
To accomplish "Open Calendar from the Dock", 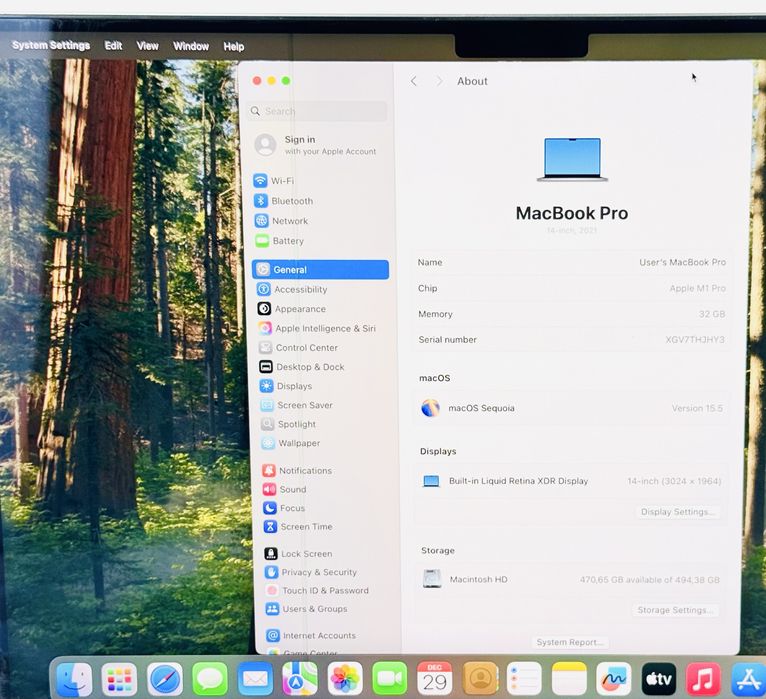I will [435, 679].
